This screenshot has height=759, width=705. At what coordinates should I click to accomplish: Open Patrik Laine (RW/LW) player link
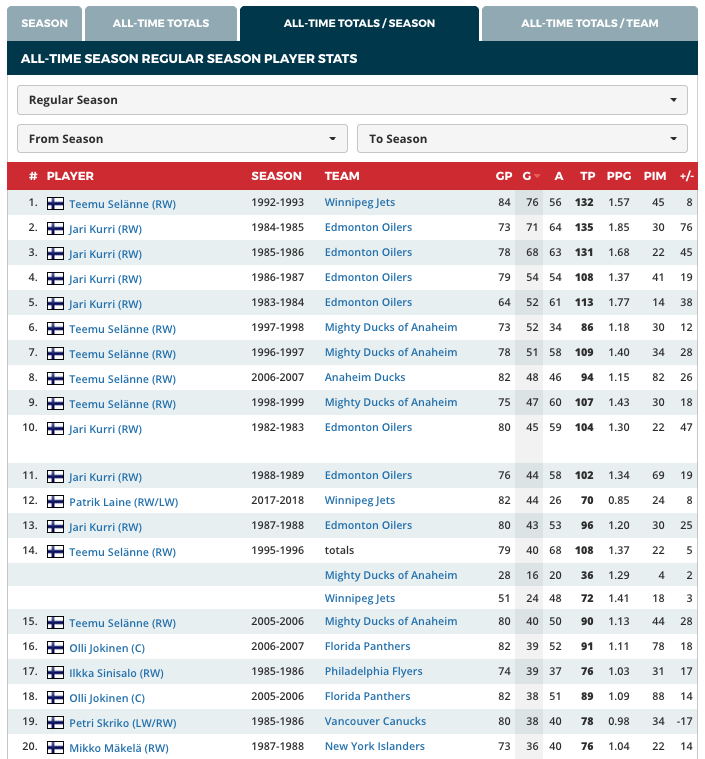pos(123,502)
